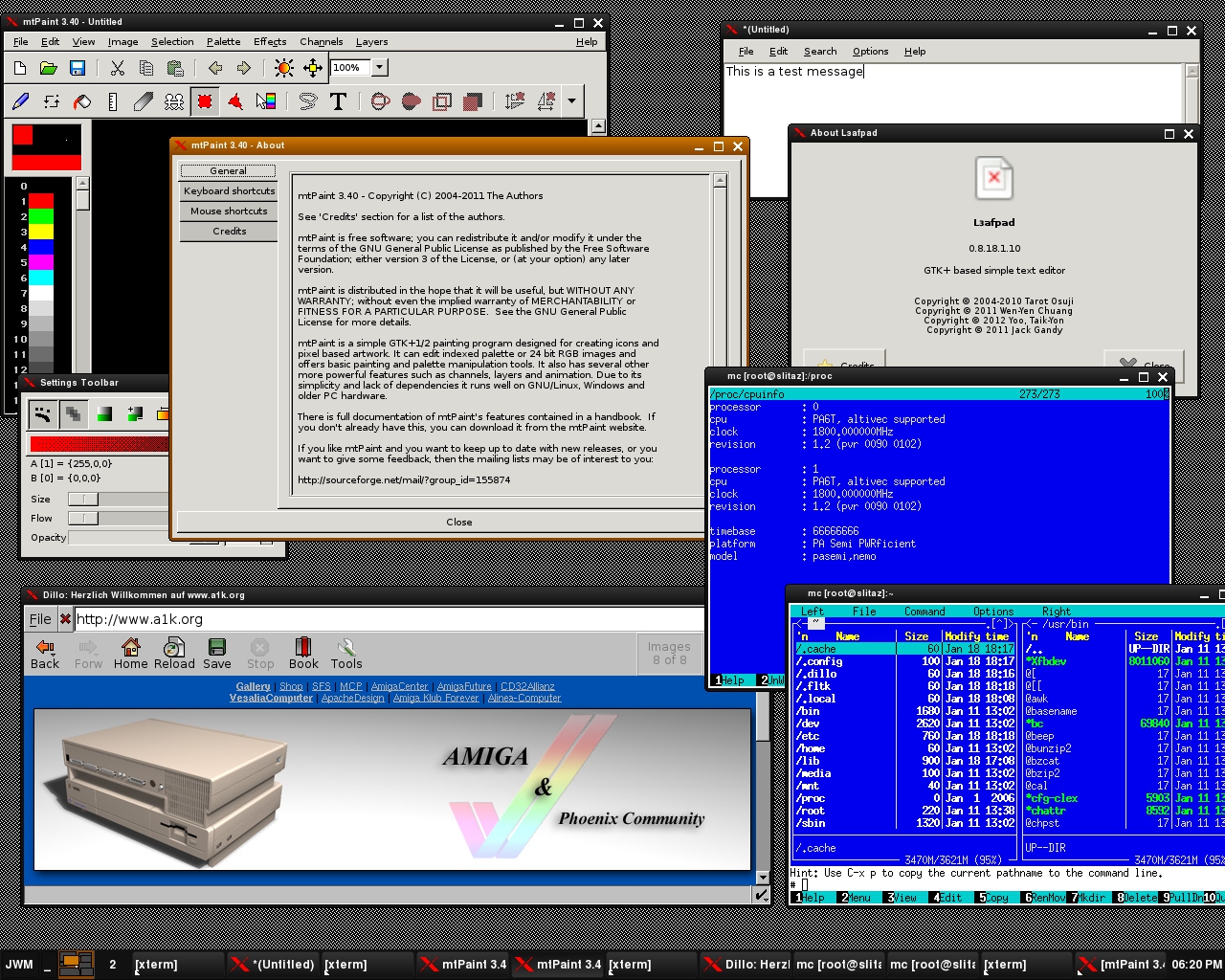The width and height of the screenshot is (1225, 980).
Task: Open the Effects menu in mtPaint
Action: [270, 42]
